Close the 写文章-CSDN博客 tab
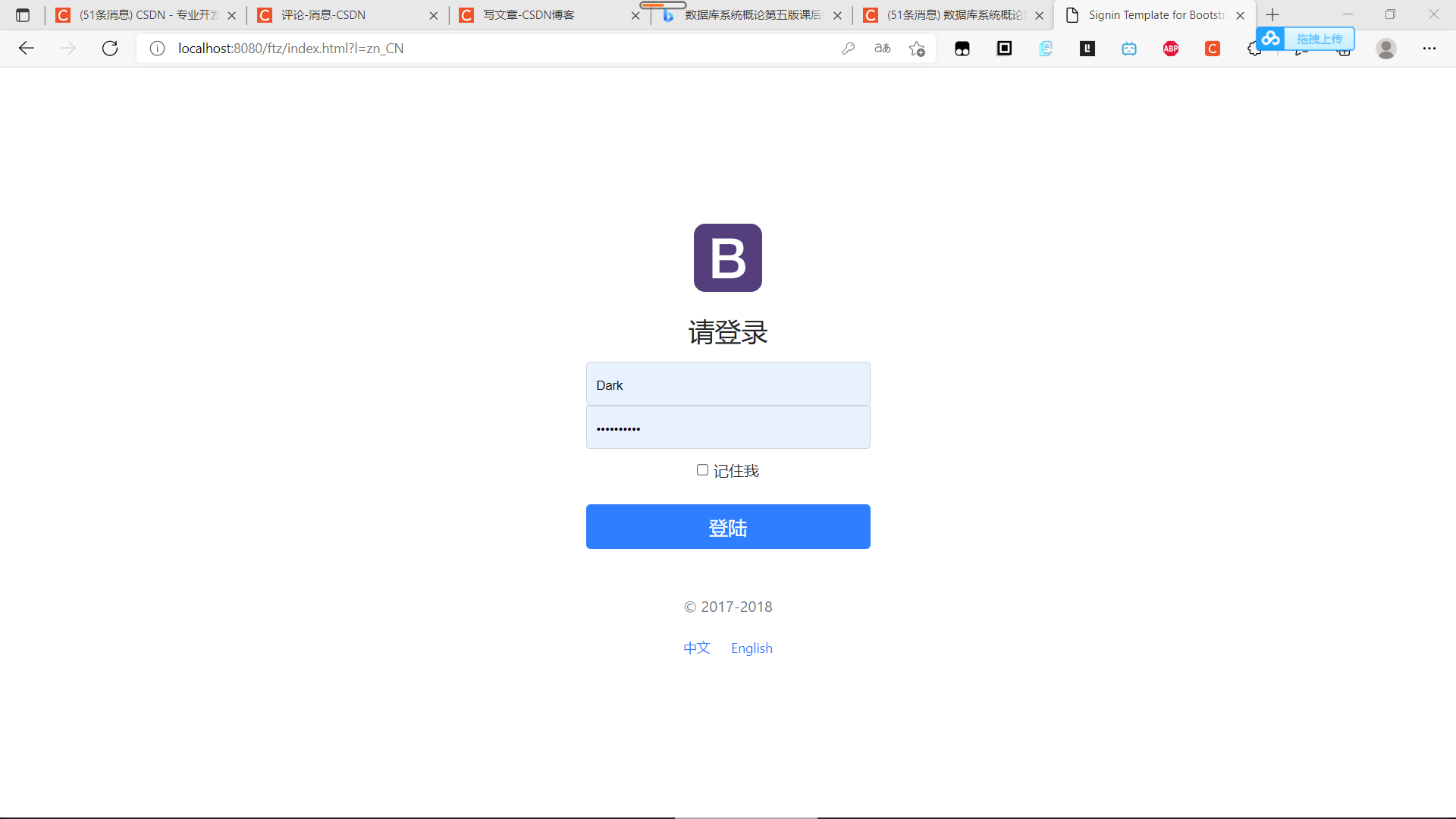This screenshot has width=1456, height=819. click(635, 15)
